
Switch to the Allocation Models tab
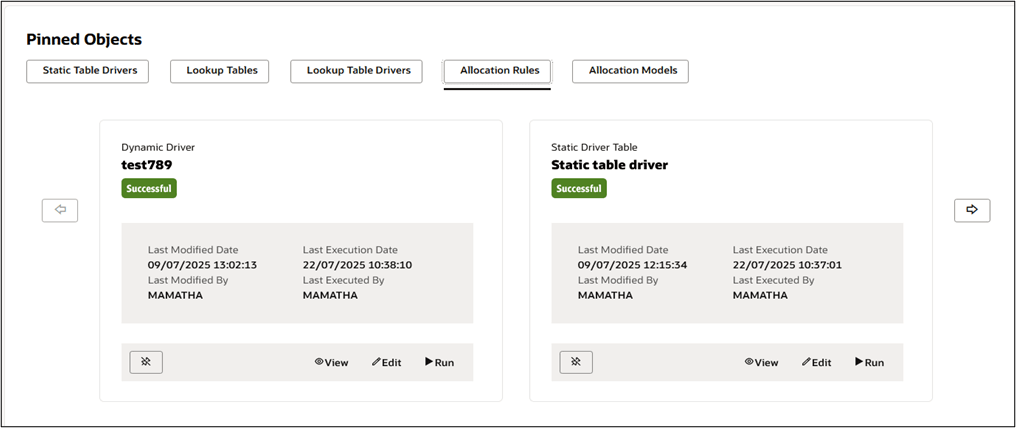point(630,71)
